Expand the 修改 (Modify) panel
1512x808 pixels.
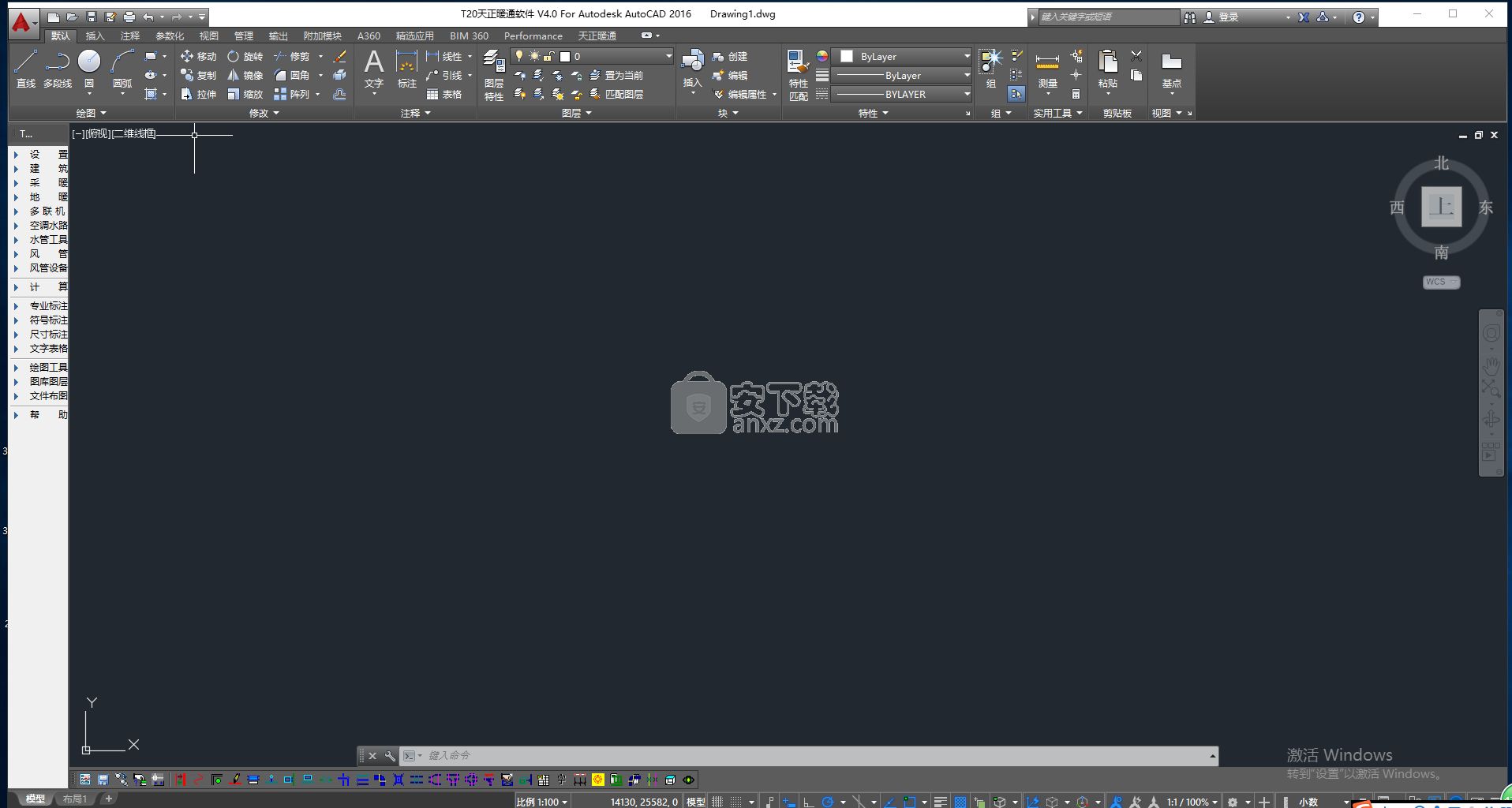[264, 113]
